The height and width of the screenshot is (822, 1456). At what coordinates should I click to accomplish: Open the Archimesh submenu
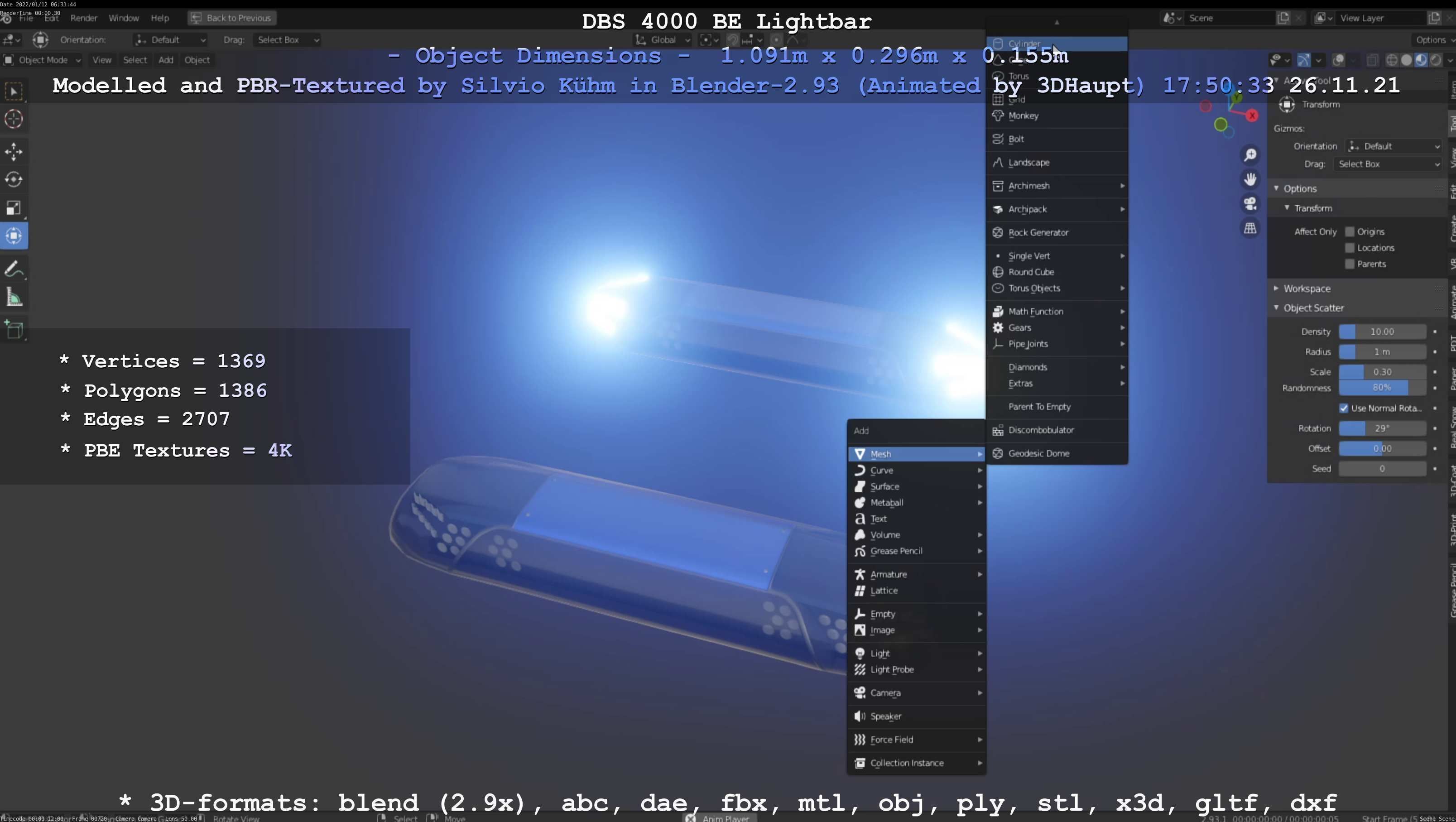(1057, 186)
